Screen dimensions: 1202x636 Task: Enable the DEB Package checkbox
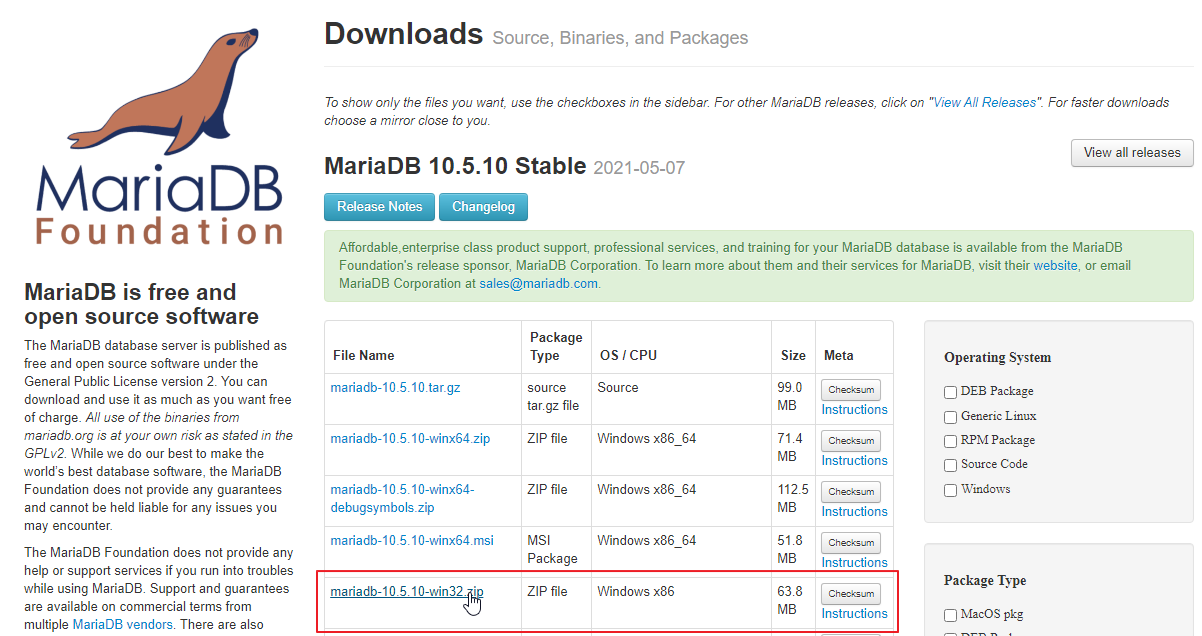951,392
